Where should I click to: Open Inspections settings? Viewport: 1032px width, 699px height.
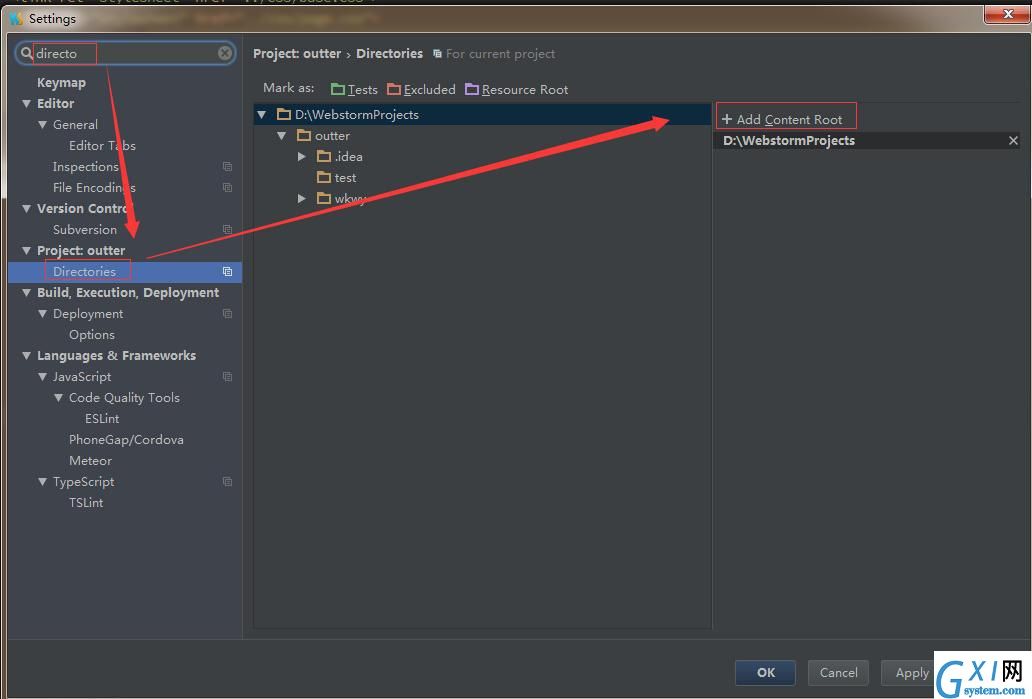pos(86,167)
